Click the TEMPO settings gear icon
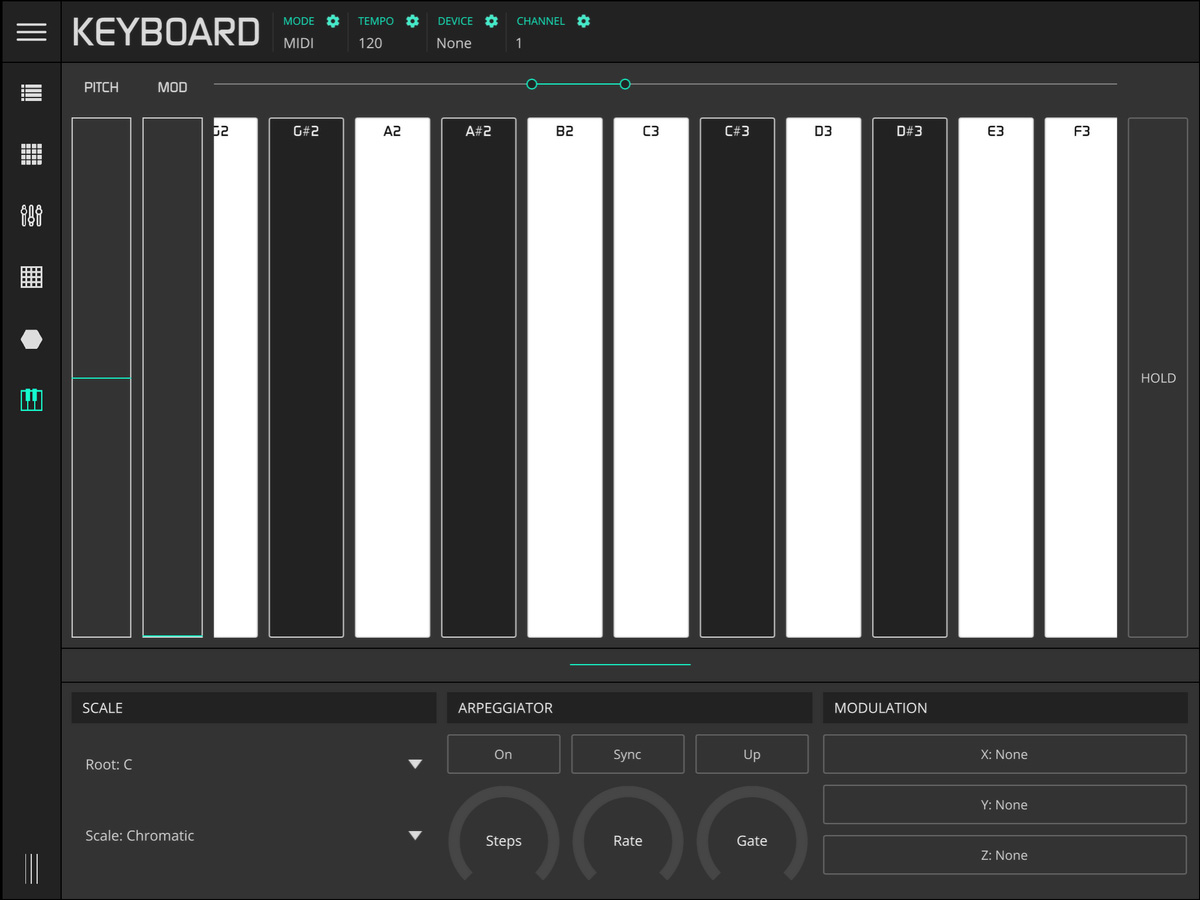The height and width of the screenshot is (900, 1200). click(x=412, y=20)
